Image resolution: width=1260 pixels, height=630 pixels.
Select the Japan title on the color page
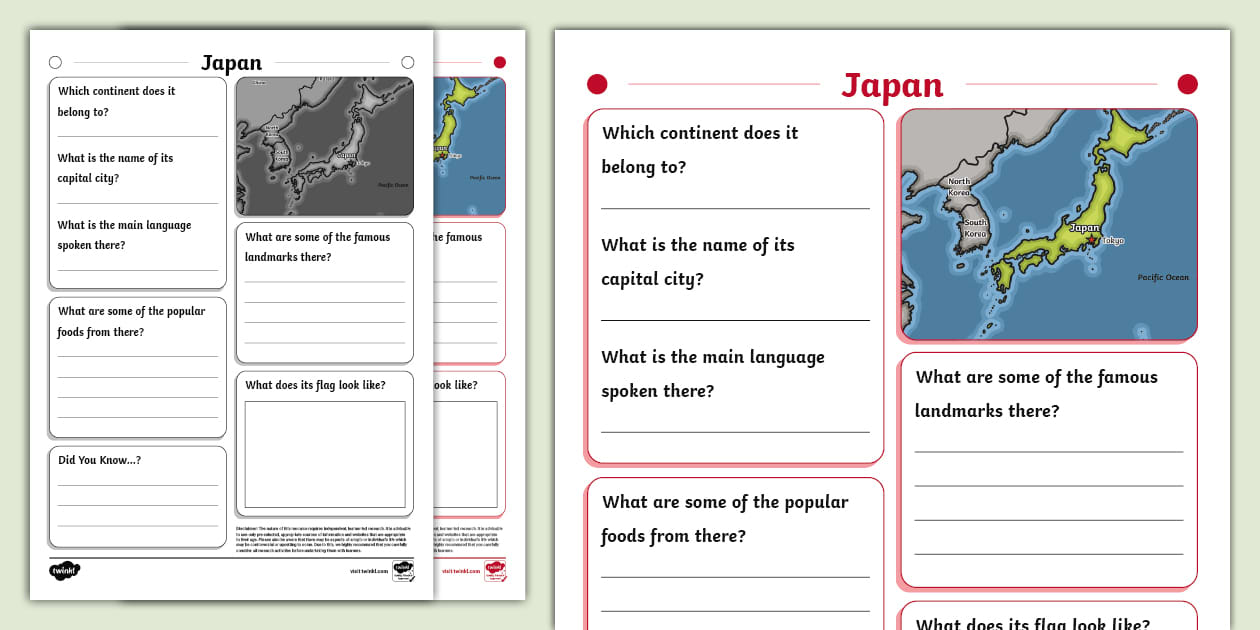coord(892,85)
